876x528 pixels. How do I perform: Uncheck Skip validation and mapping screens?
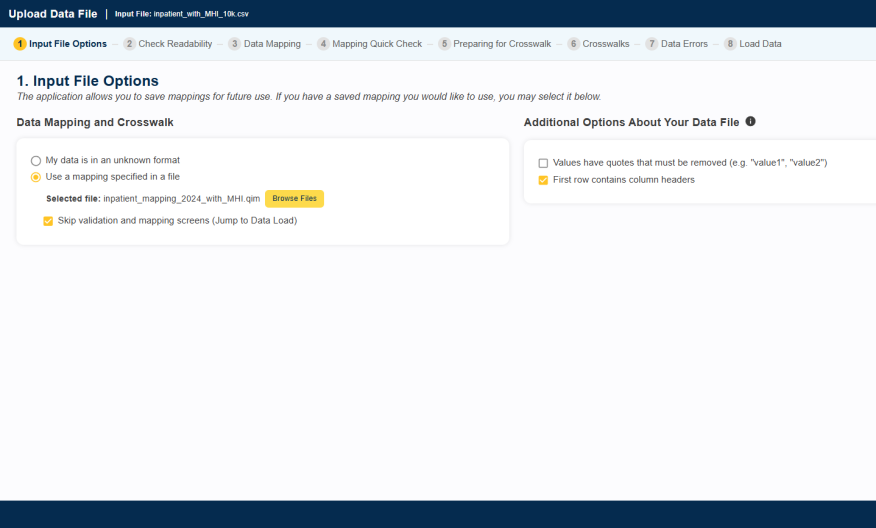pos(48,221)
